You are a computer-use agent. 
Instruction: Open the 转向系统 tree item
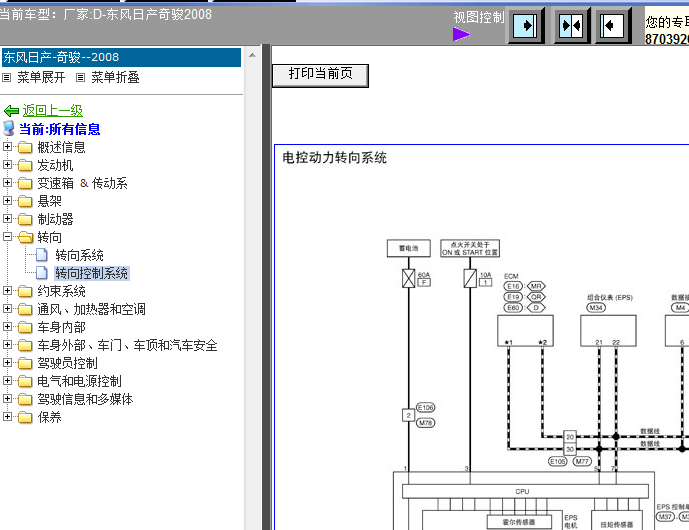pos(79,255)
